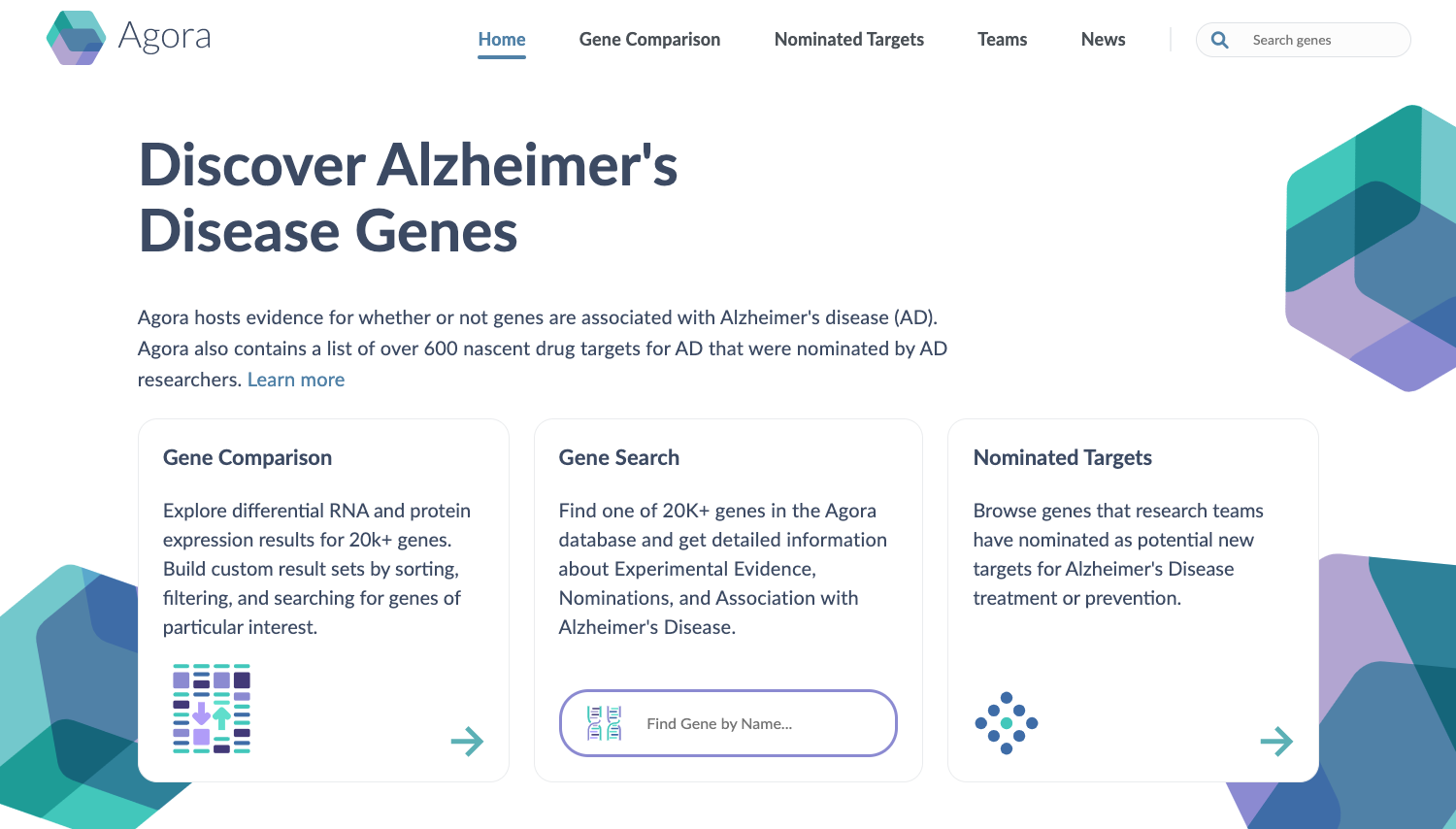This screenshot has height=829, width=1456.
Task: Click the Nominated Targets card heading
Action: coord(1062,457)
